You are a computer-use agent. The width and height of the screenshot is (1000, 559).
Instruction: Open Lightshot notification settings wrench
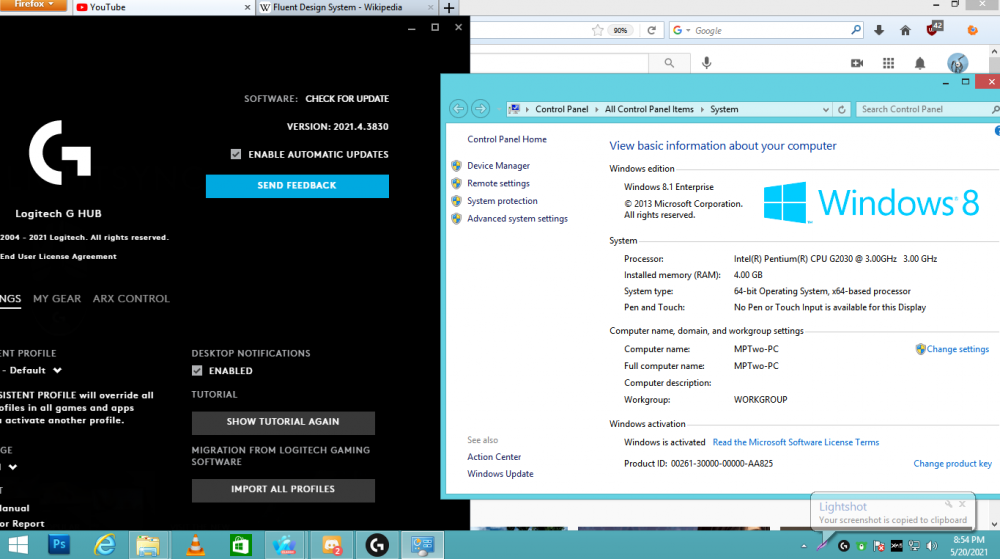[948, 504]
